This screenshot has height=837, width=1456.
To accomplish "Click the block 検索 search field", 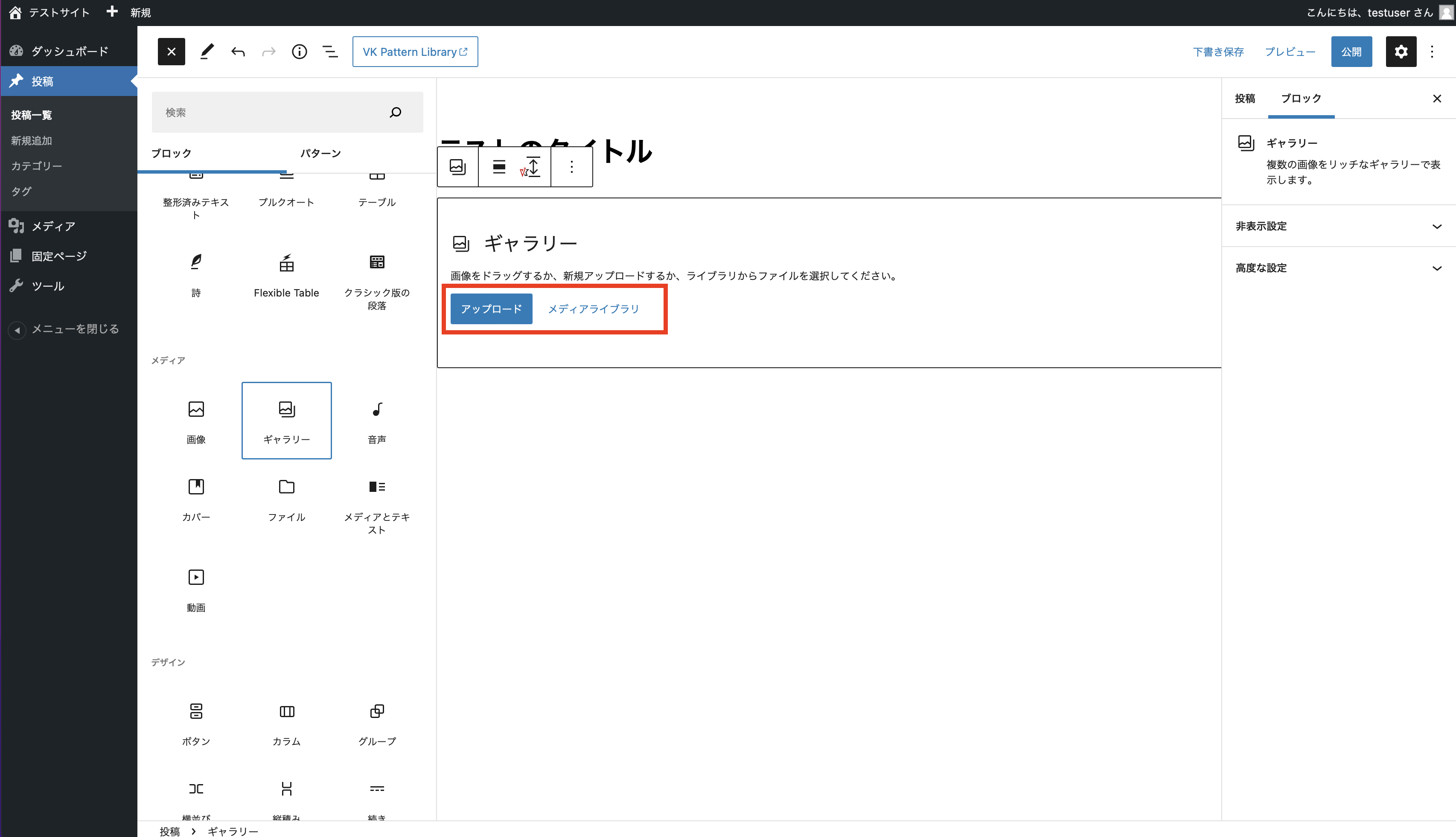I will (x=270, y=112).
